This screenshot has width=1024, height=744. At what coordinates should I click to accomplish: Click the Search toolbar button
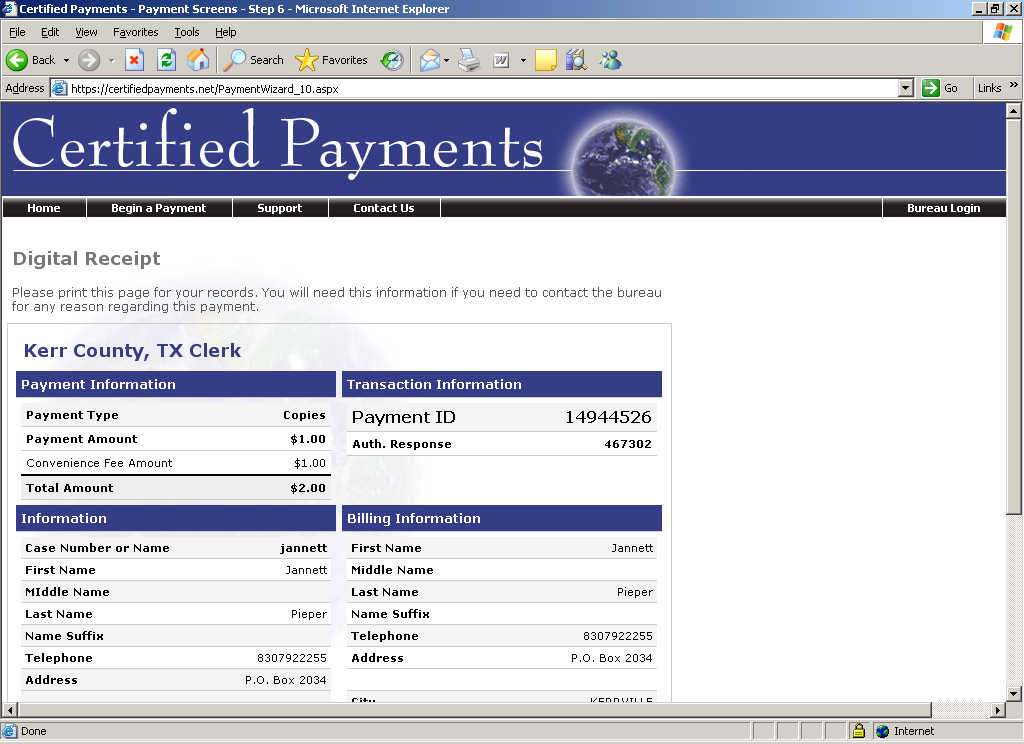pyautogui.click(x=254, y=60)
